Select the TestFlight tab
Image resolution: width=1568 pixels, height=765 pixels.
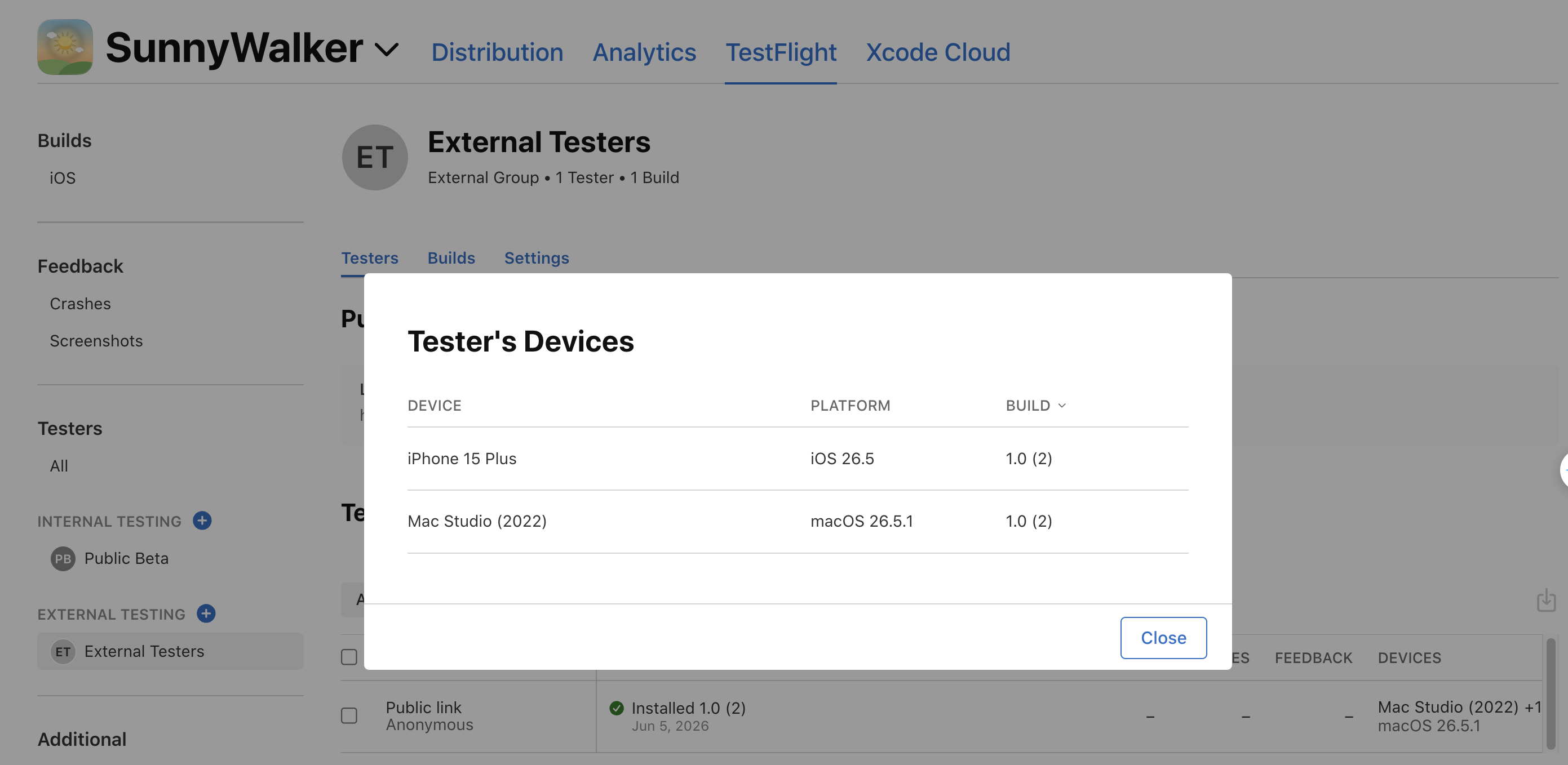(781, 52)
